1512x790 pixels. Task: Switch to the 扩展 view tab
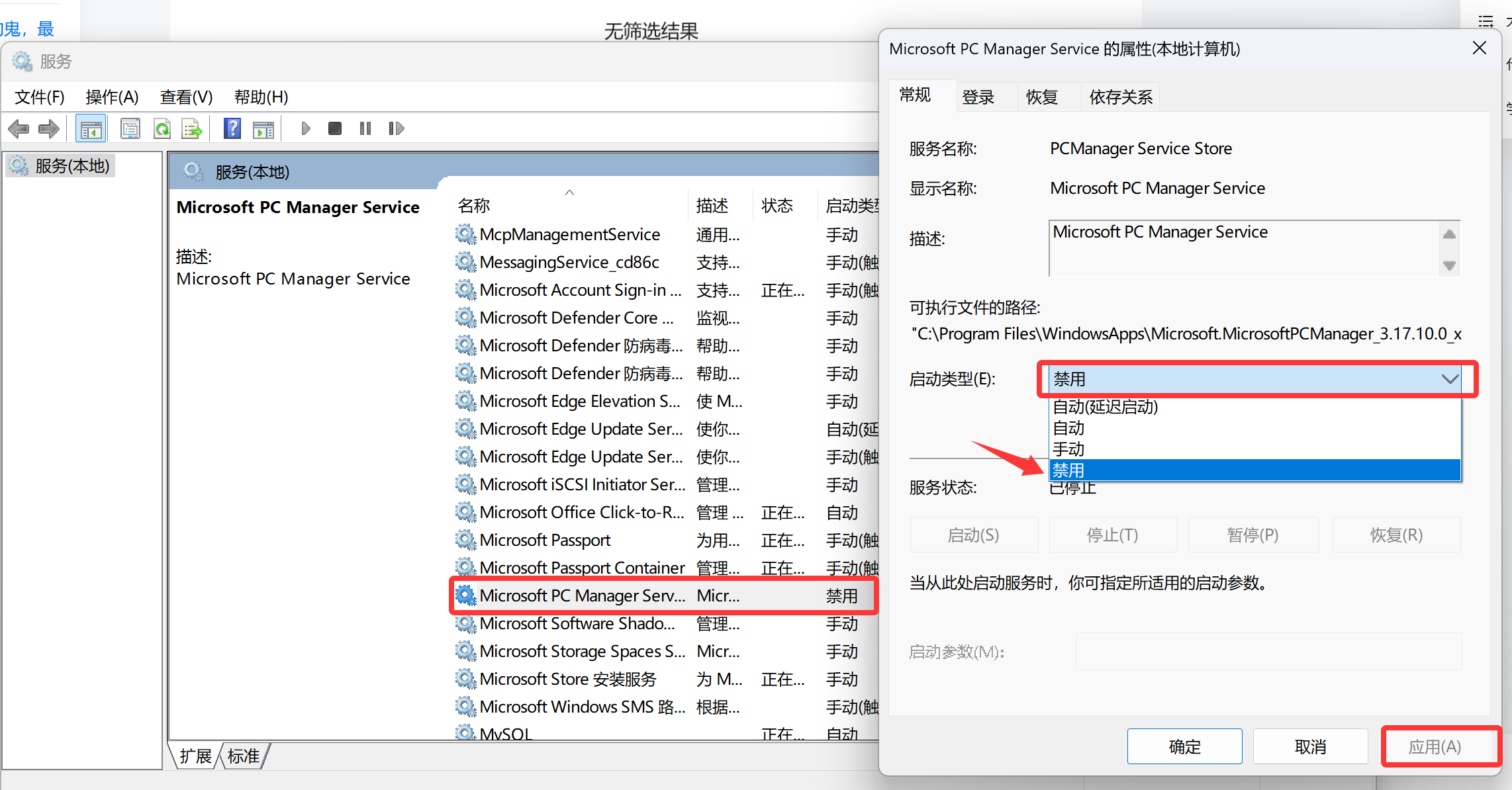196,756
